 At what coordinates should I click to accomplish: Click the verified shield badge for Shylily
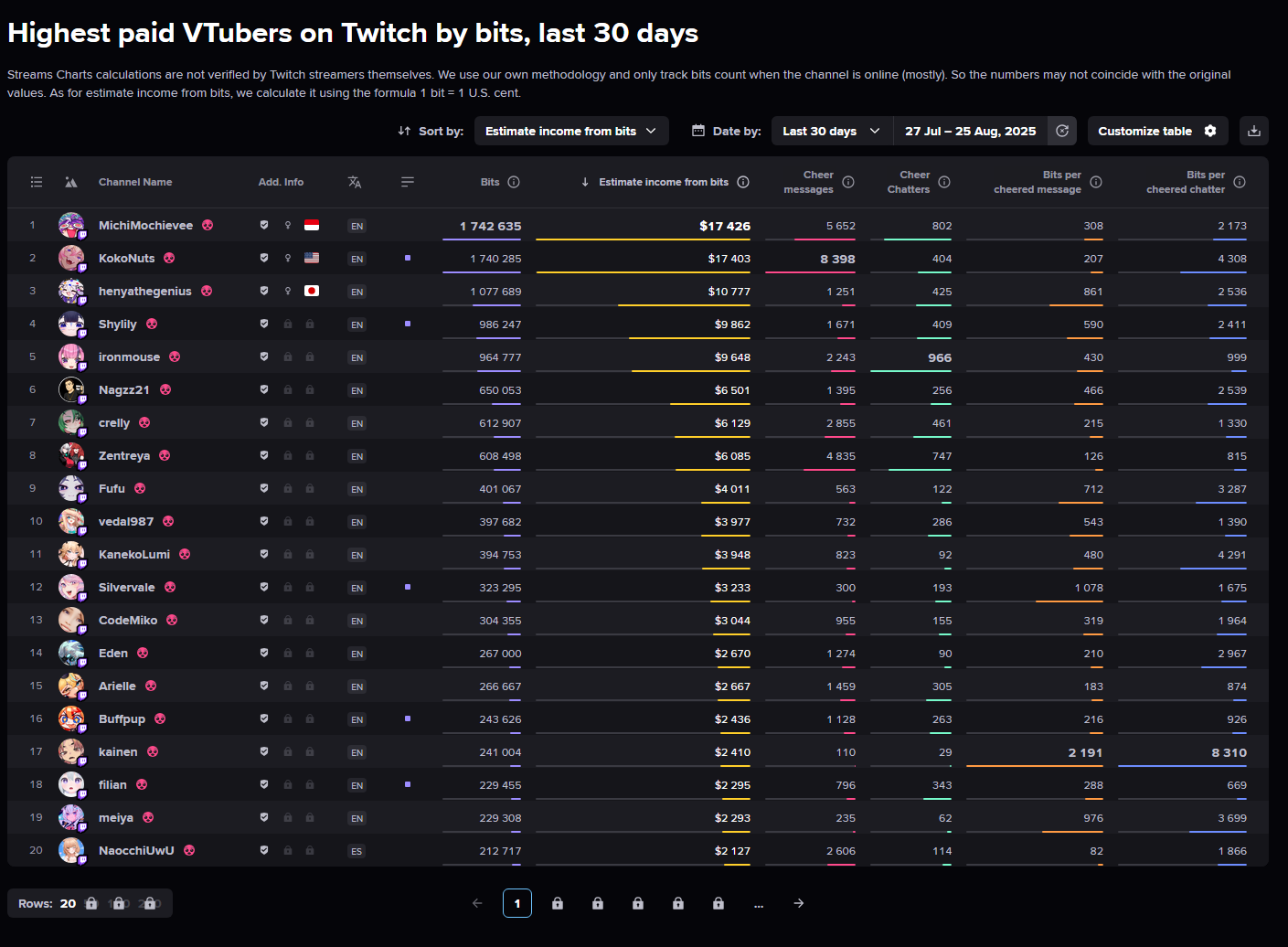(264, 324)
